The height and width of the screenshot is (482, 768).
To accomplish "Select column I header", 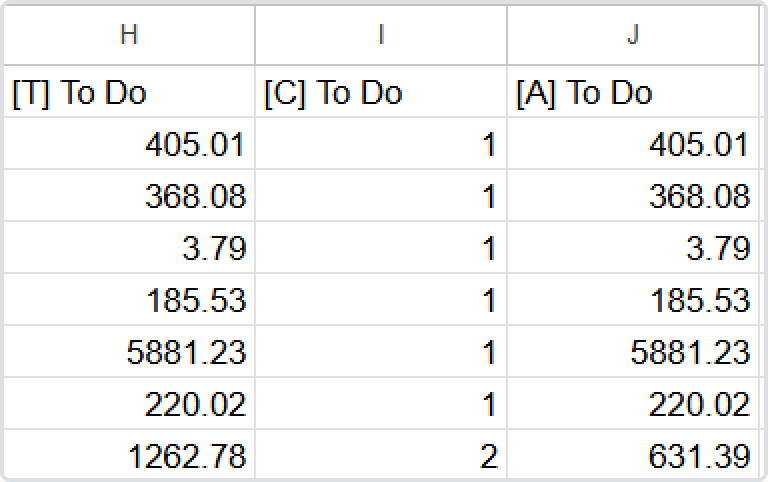I will point(381,35).
